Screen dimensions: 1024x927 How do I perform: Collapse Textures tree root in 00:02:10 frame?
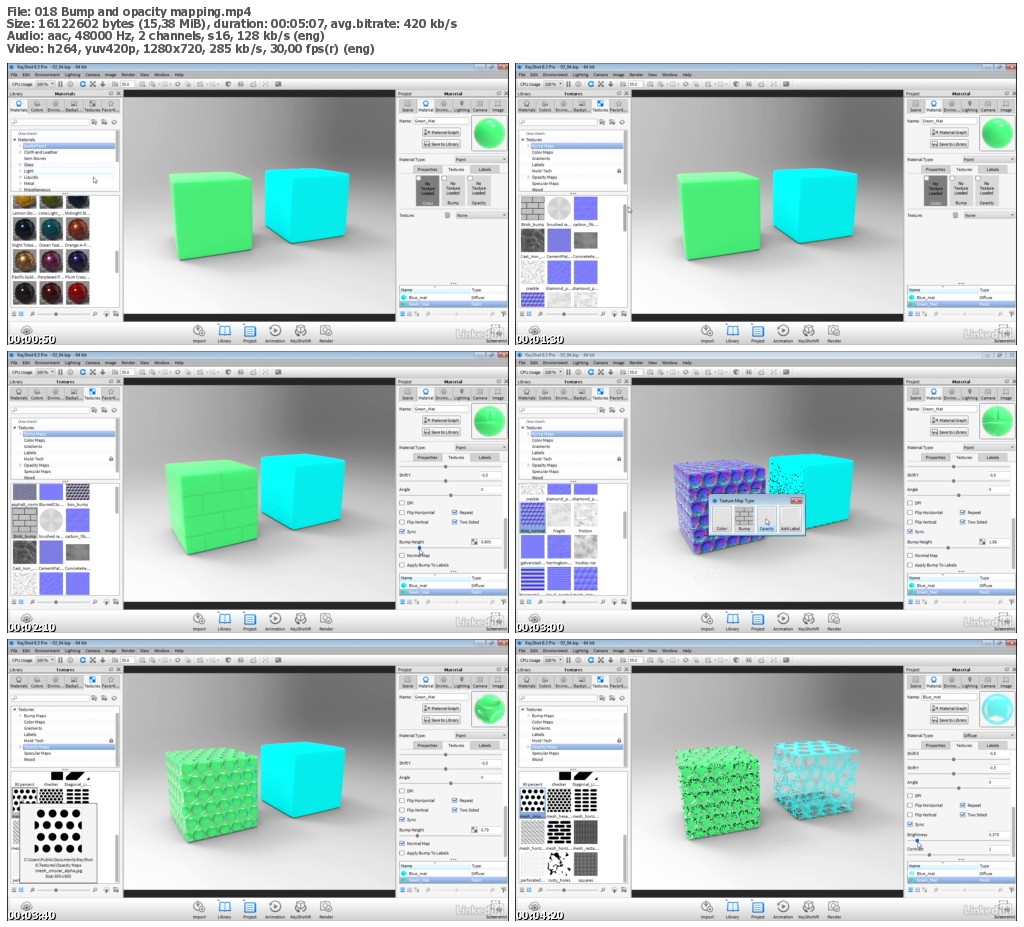click(x=15, y=428)
